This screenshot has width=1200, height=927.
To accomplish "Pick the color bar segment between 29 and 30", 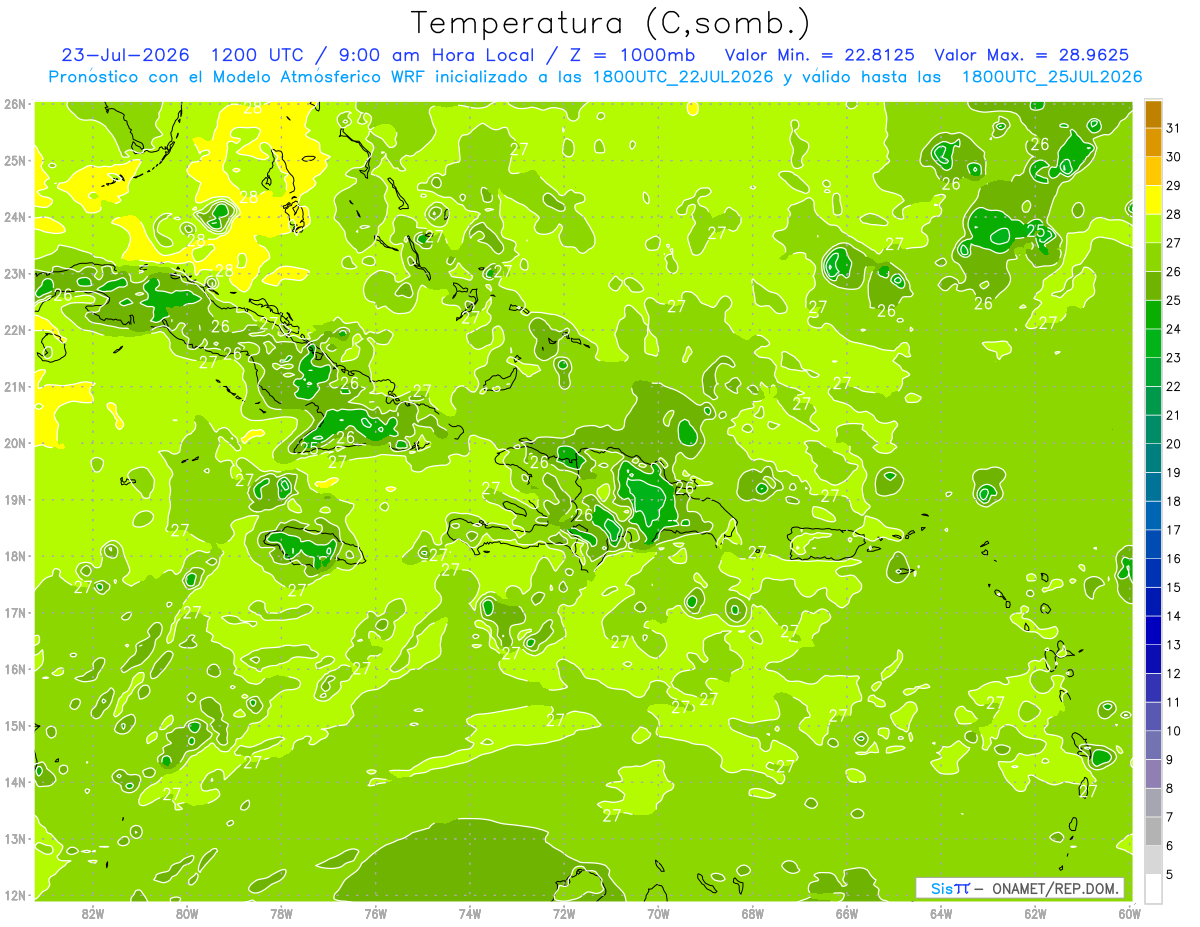I will click(x=1153, y=171).
